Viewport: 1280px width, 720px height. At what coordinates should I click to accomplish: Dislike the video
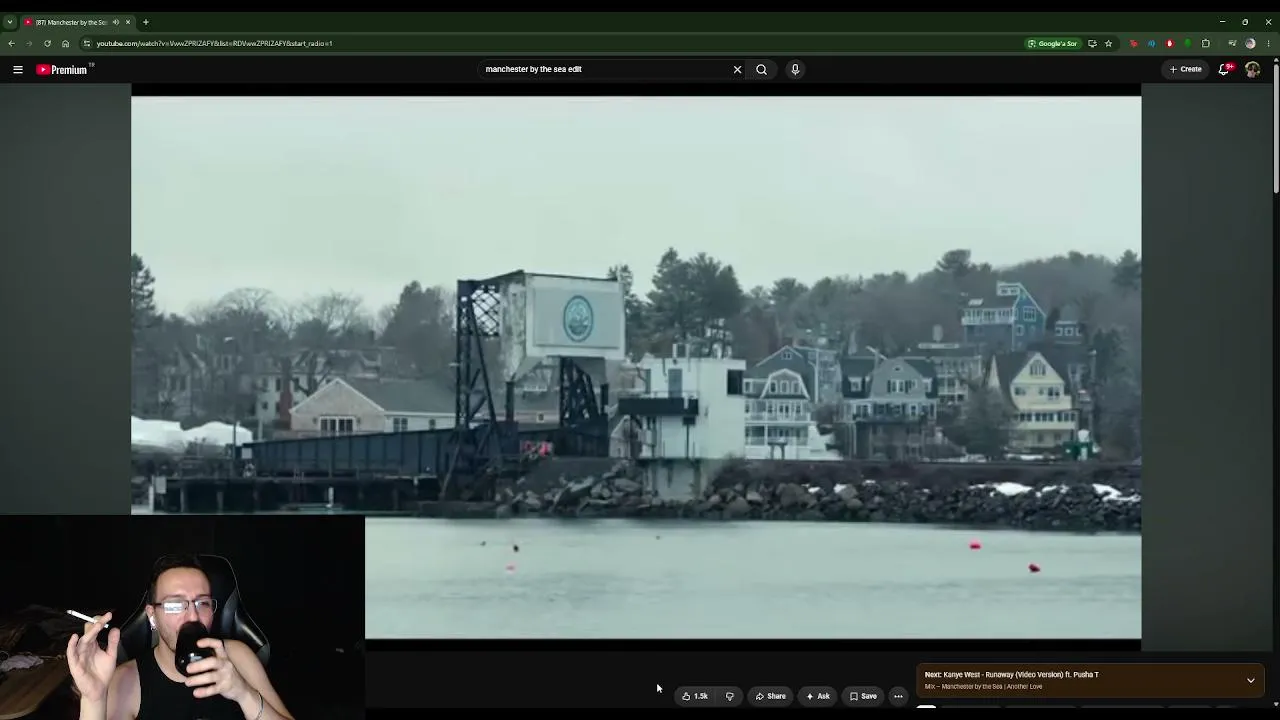tap(730, 696)
